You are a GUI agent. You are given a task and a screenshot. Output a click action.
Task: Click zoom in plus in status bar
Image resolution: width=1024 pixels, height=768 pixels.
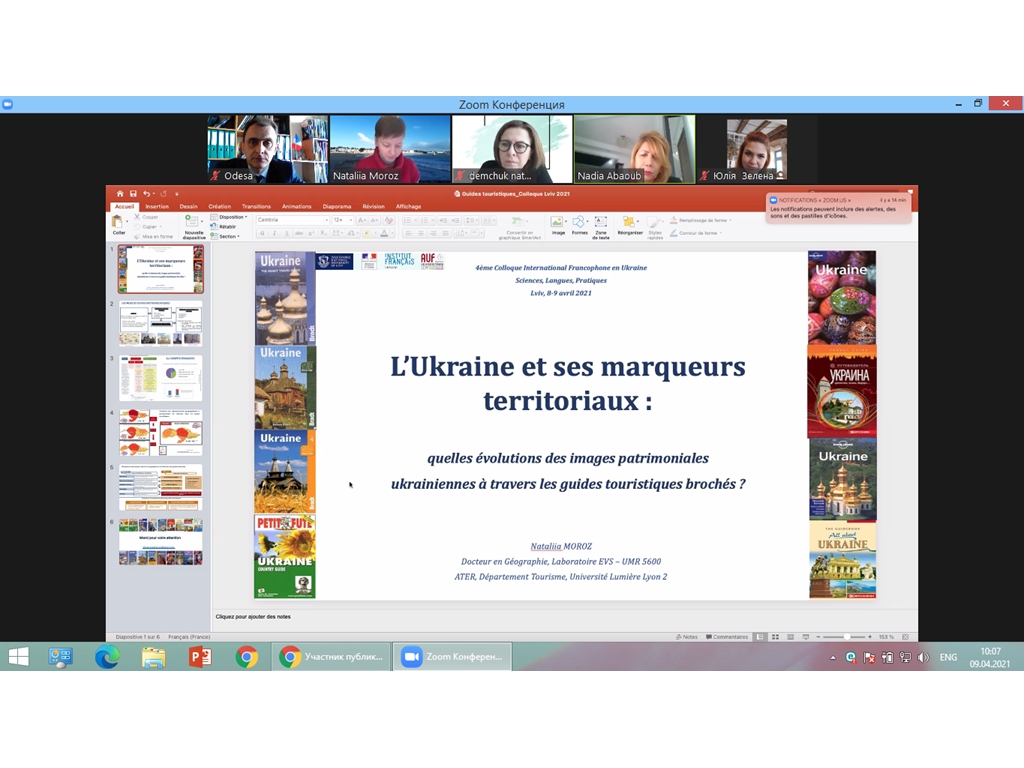(x=869, y=637)
